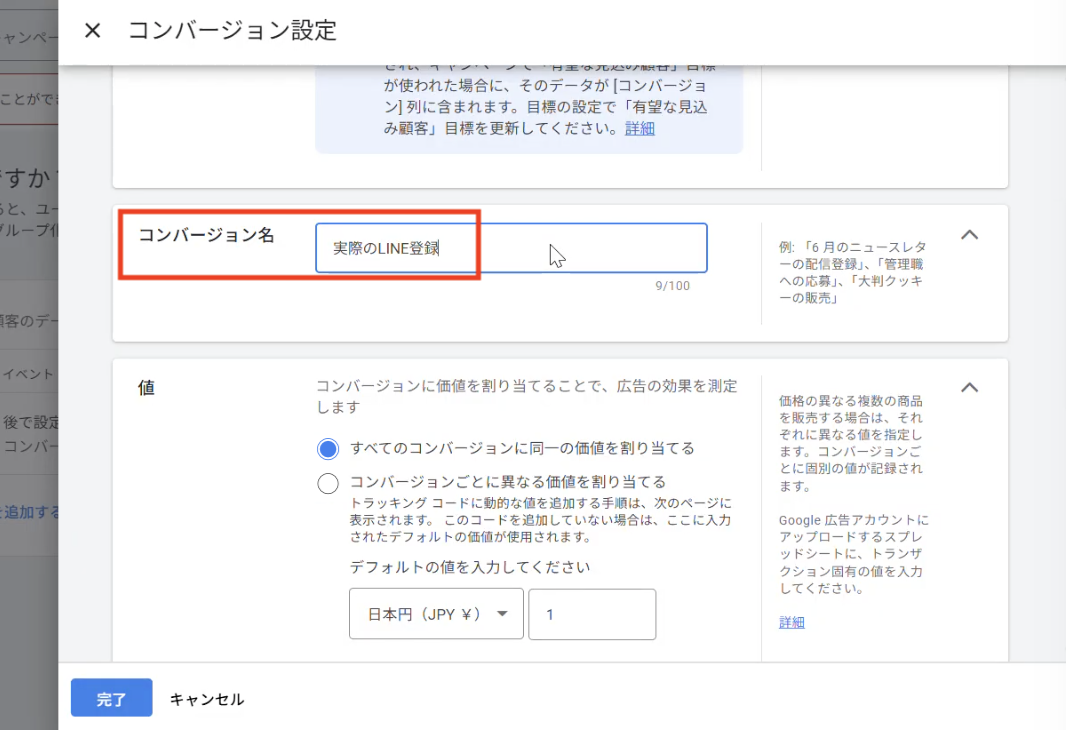Select すべてのコンバージョンに同一の価値を割り当てる
This screenshot has width=1066, height=730.
[x=328, y=447]
